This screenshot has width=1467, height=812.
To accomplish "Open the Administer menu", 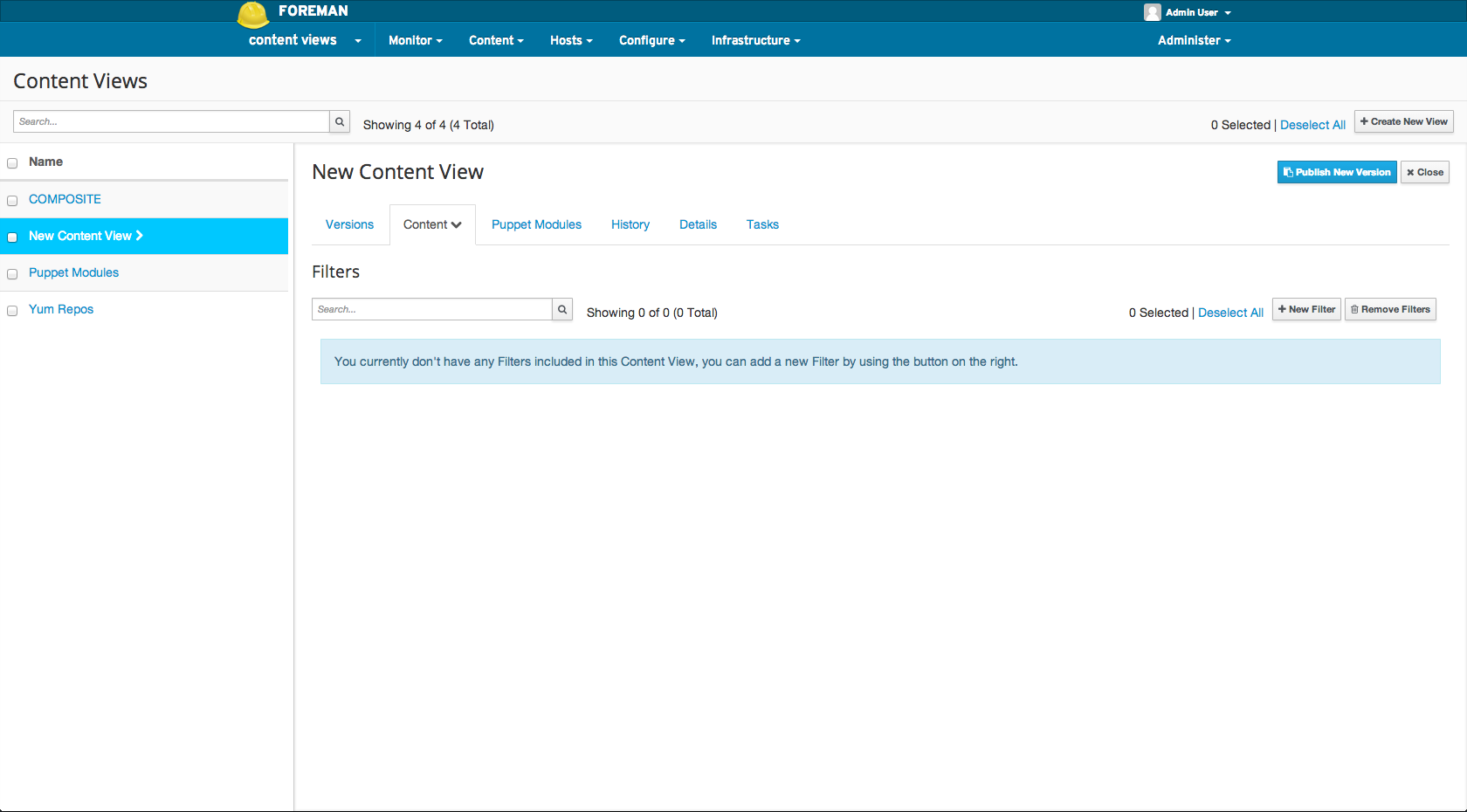I will tap(1194, 40).
